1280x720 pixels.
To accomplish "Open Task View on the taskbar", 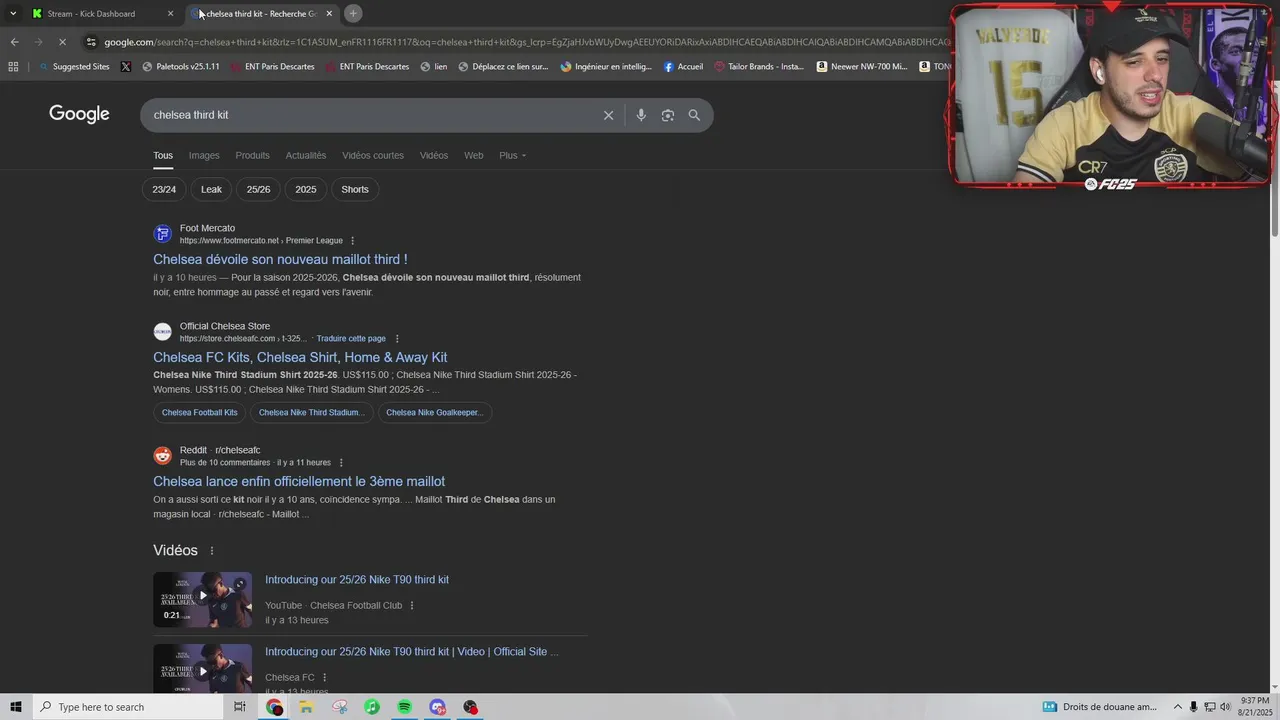I will tap(240, 707).
